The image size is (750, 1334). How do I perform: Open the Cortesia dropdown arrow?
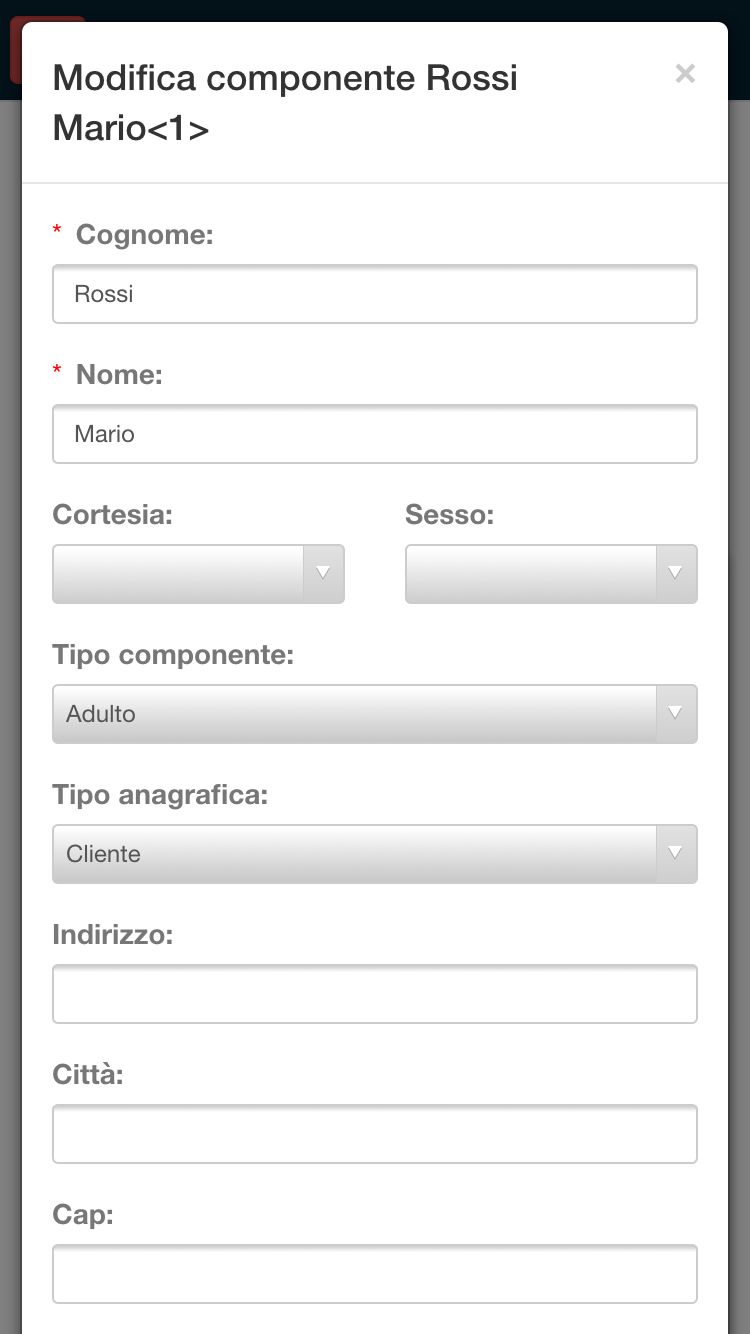coord(323,574)
